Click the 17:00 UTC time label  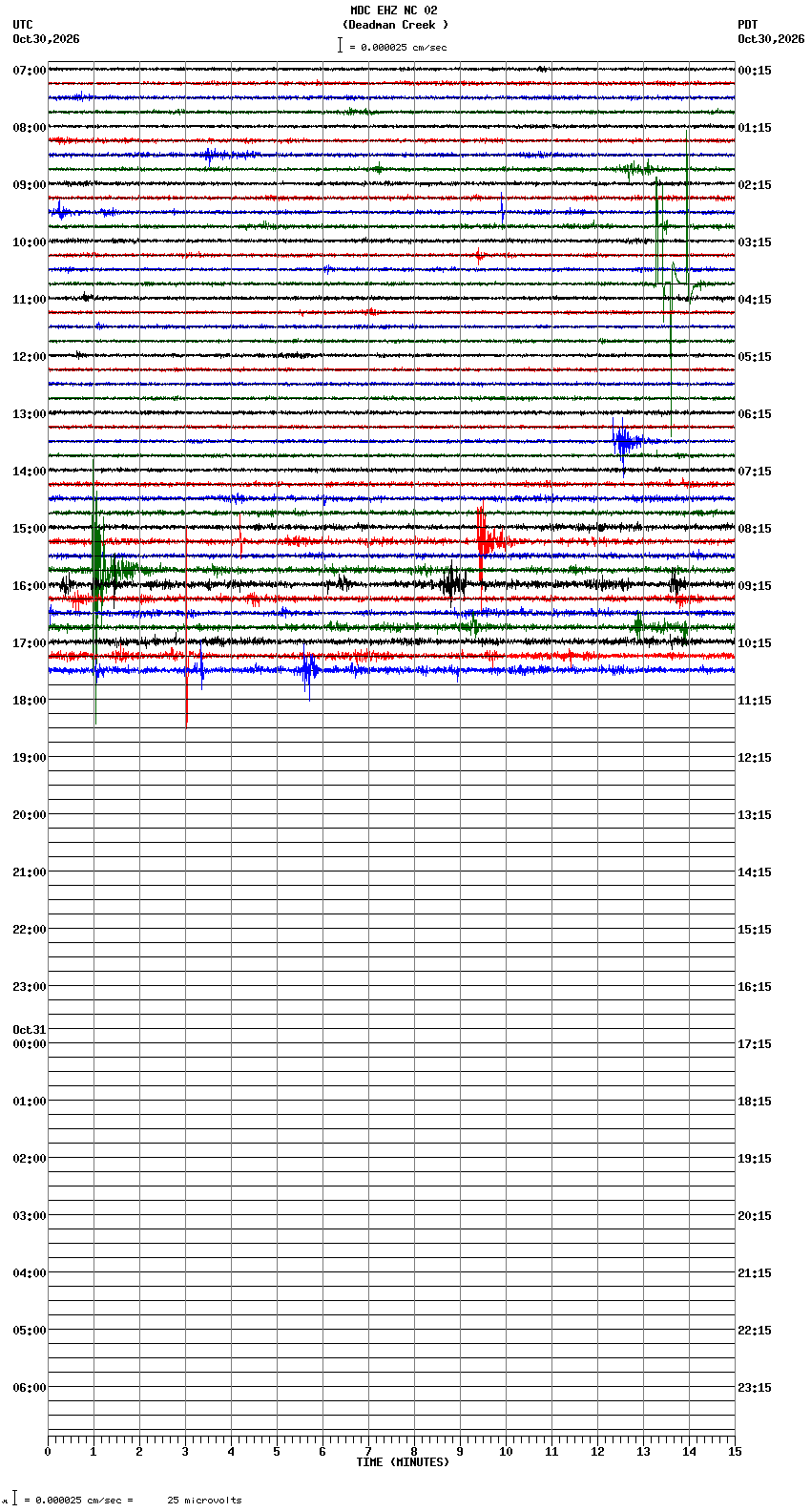(30, 642)
